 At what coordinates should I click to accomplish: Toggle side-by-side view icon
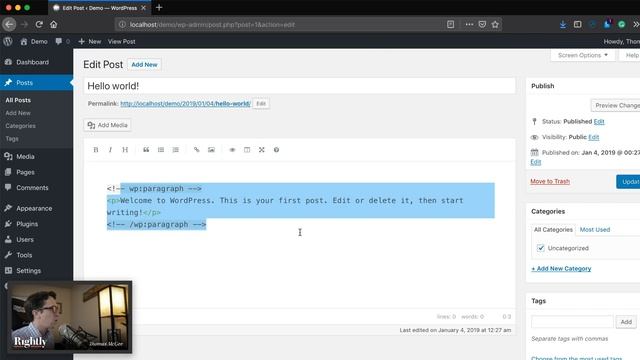click(x=247, y=150)
